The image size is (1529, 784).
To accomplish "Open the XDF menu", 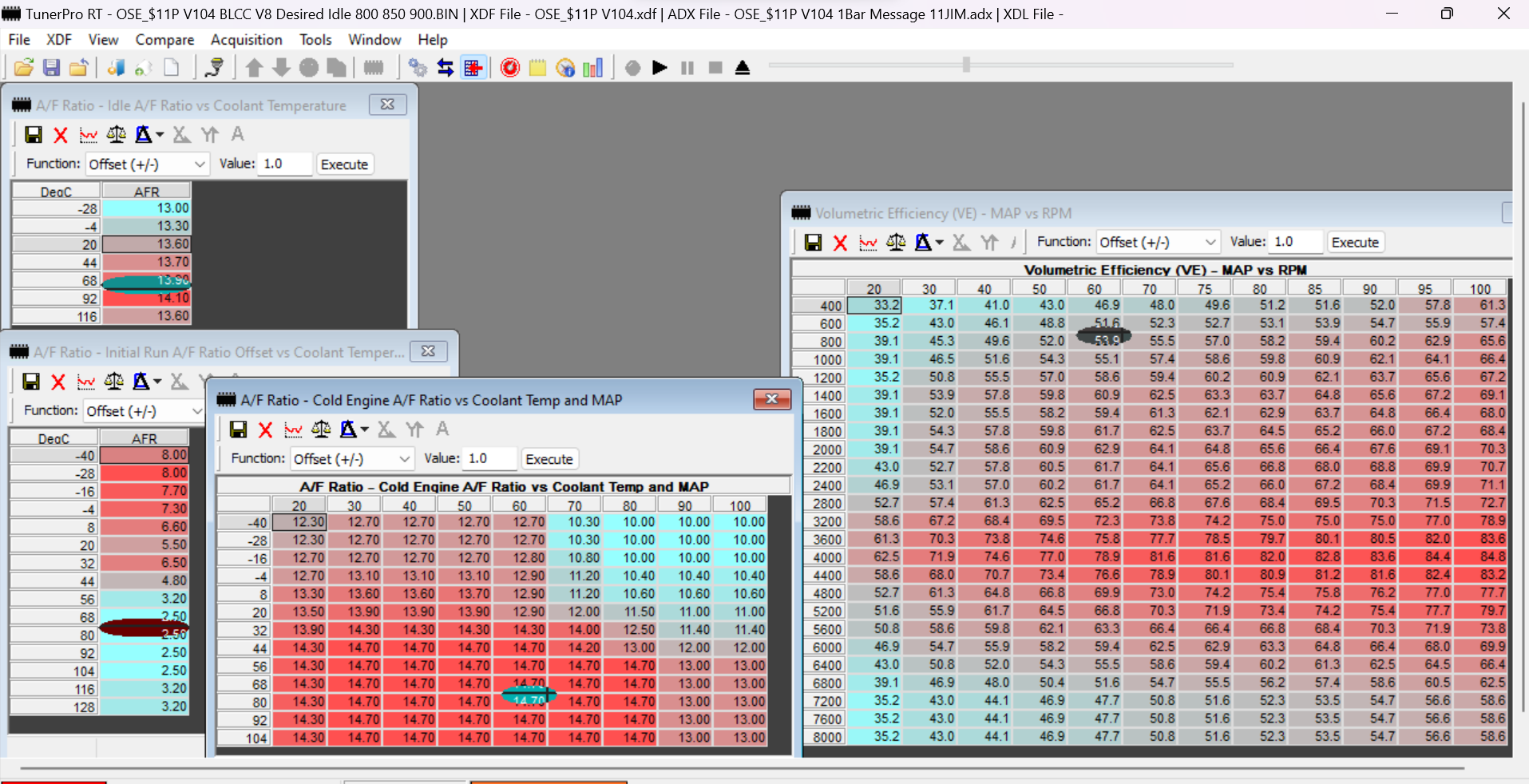I will (59, 40).
